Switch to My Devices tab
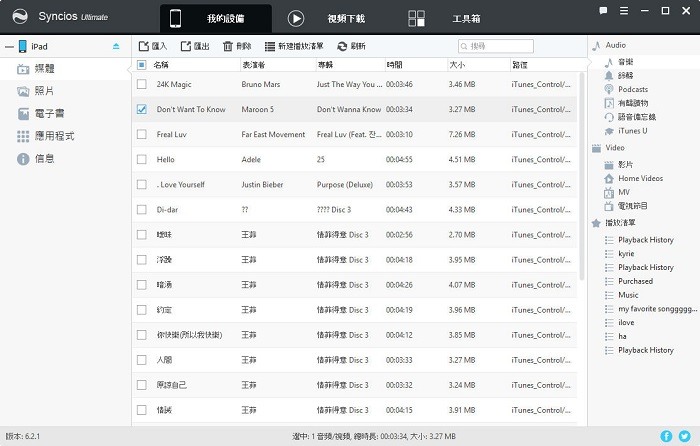 (216, 18)
